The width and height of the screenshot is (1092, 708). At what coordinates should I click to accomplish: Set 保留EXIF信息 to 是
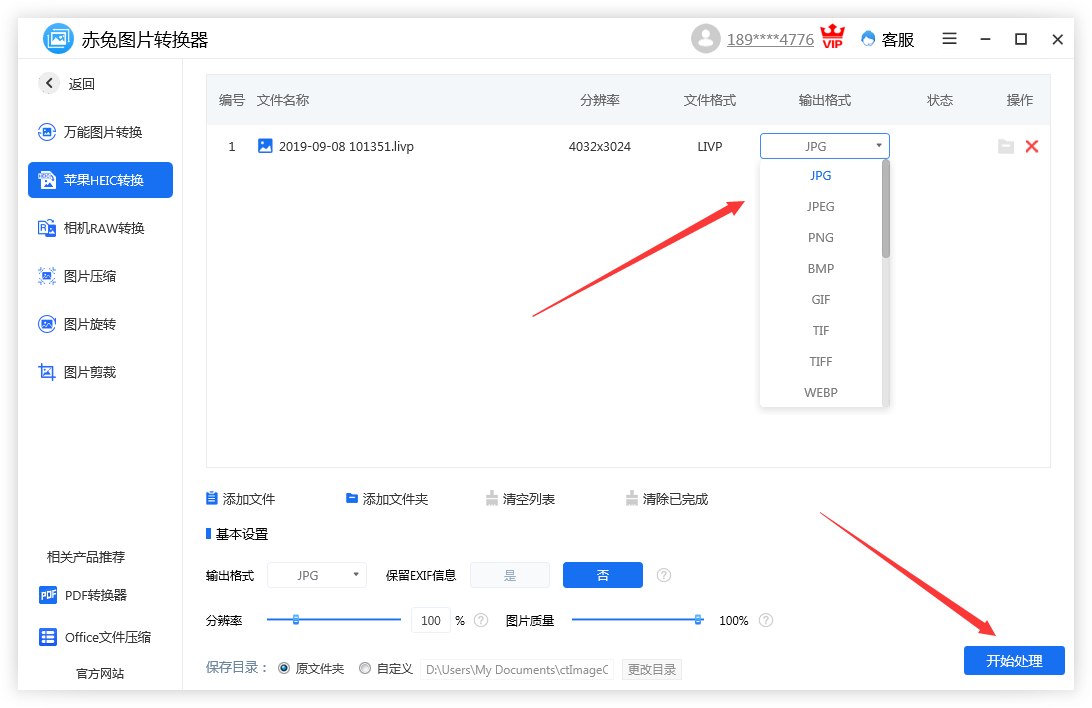(510, 575)
